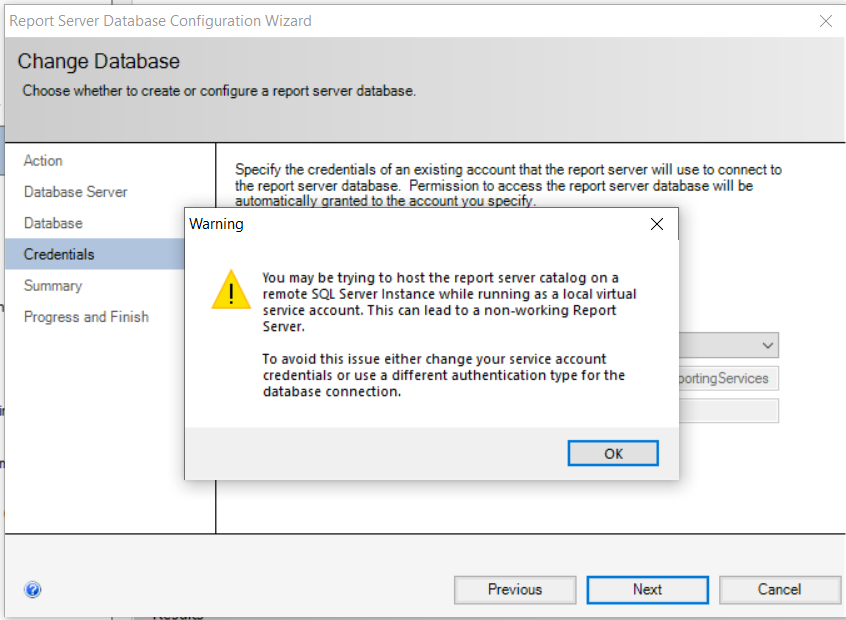Click the empty greyed-out field below username
This screenshot has height=620, width=846.
point(728,411)
